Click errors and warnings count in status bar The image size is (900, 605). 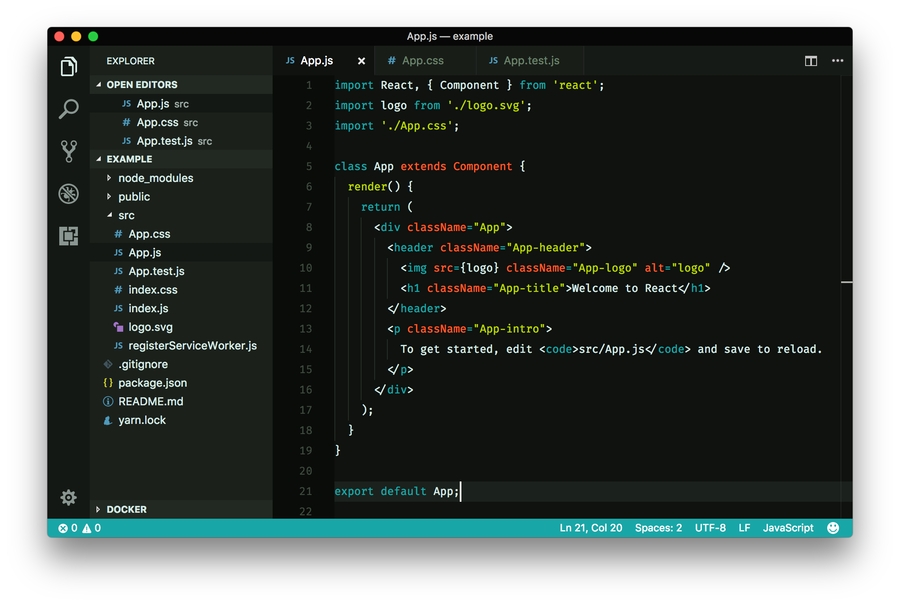coord(79,528)
